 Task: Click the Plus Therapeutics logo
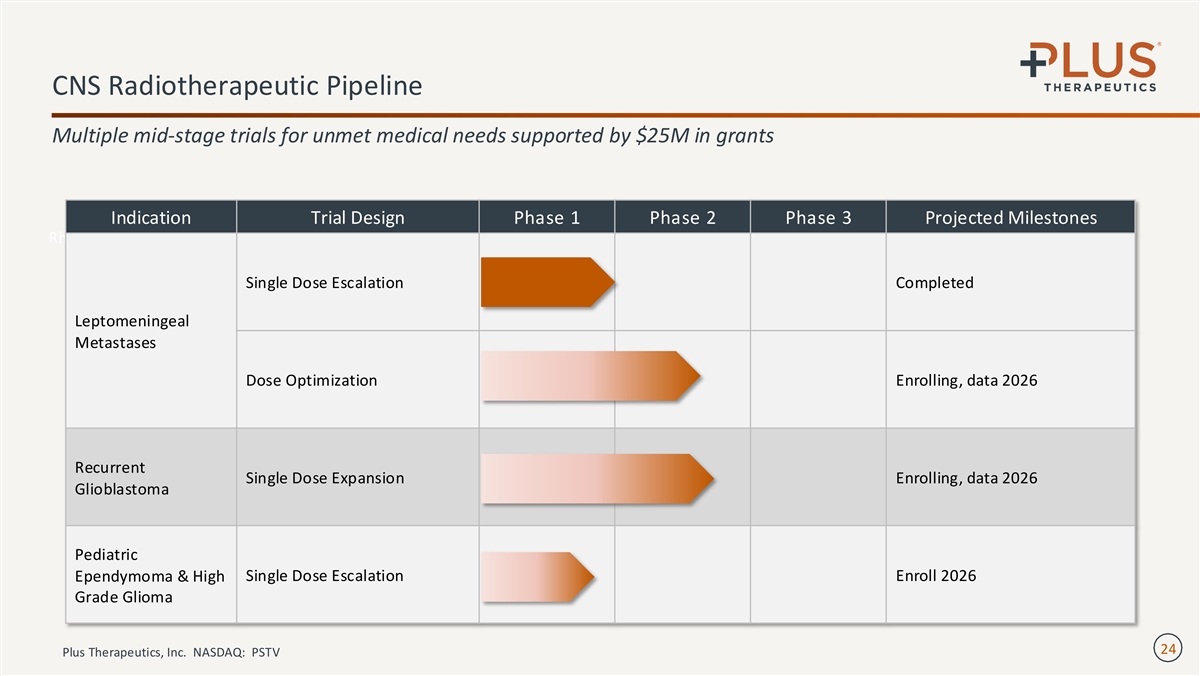pyautogui.click(x=1089, y=66)
